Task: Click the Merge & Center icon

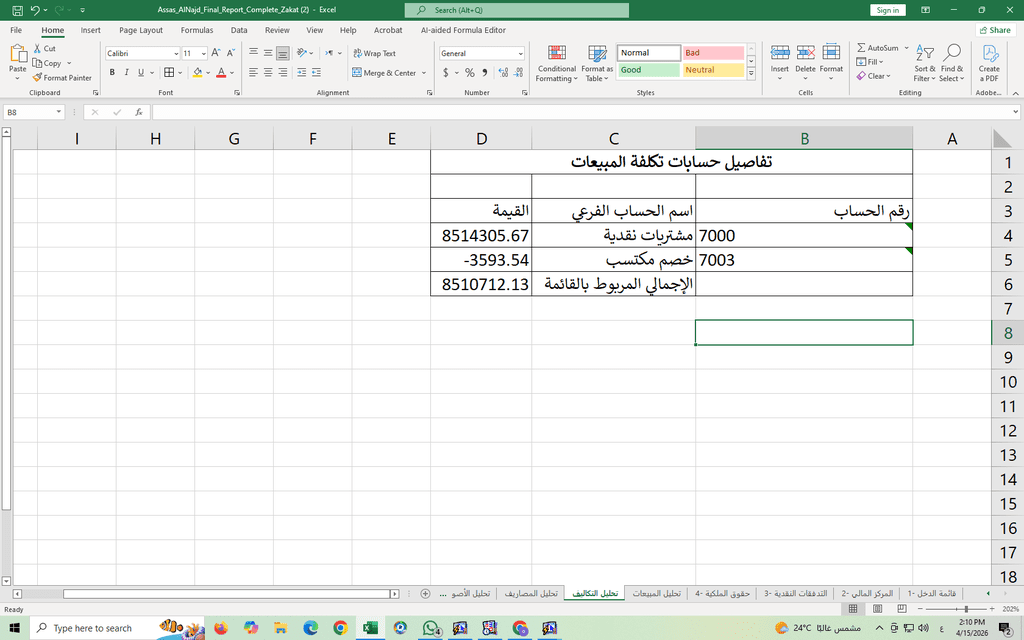Action: coord(357,72)
